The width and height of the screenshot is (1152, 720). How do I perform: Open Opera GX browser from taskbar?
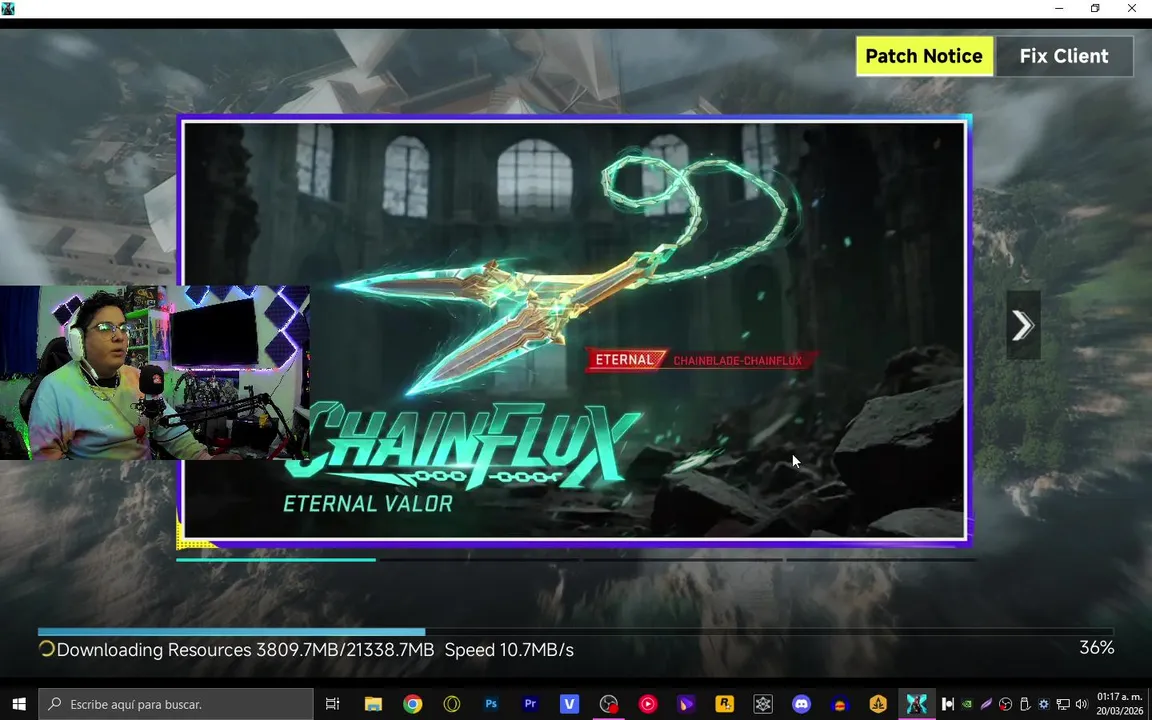coord(452,704)
